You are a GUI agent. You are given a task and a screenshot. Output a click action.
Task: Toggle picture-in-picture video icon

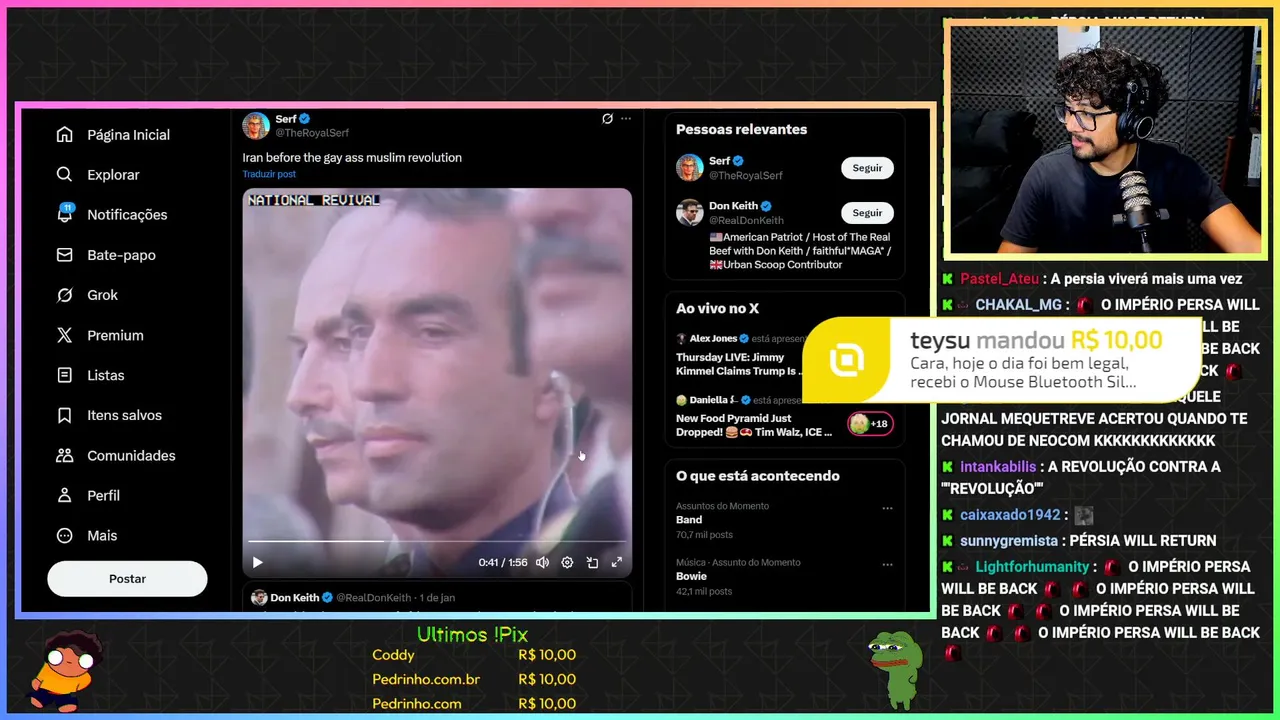tap(592, 563)
